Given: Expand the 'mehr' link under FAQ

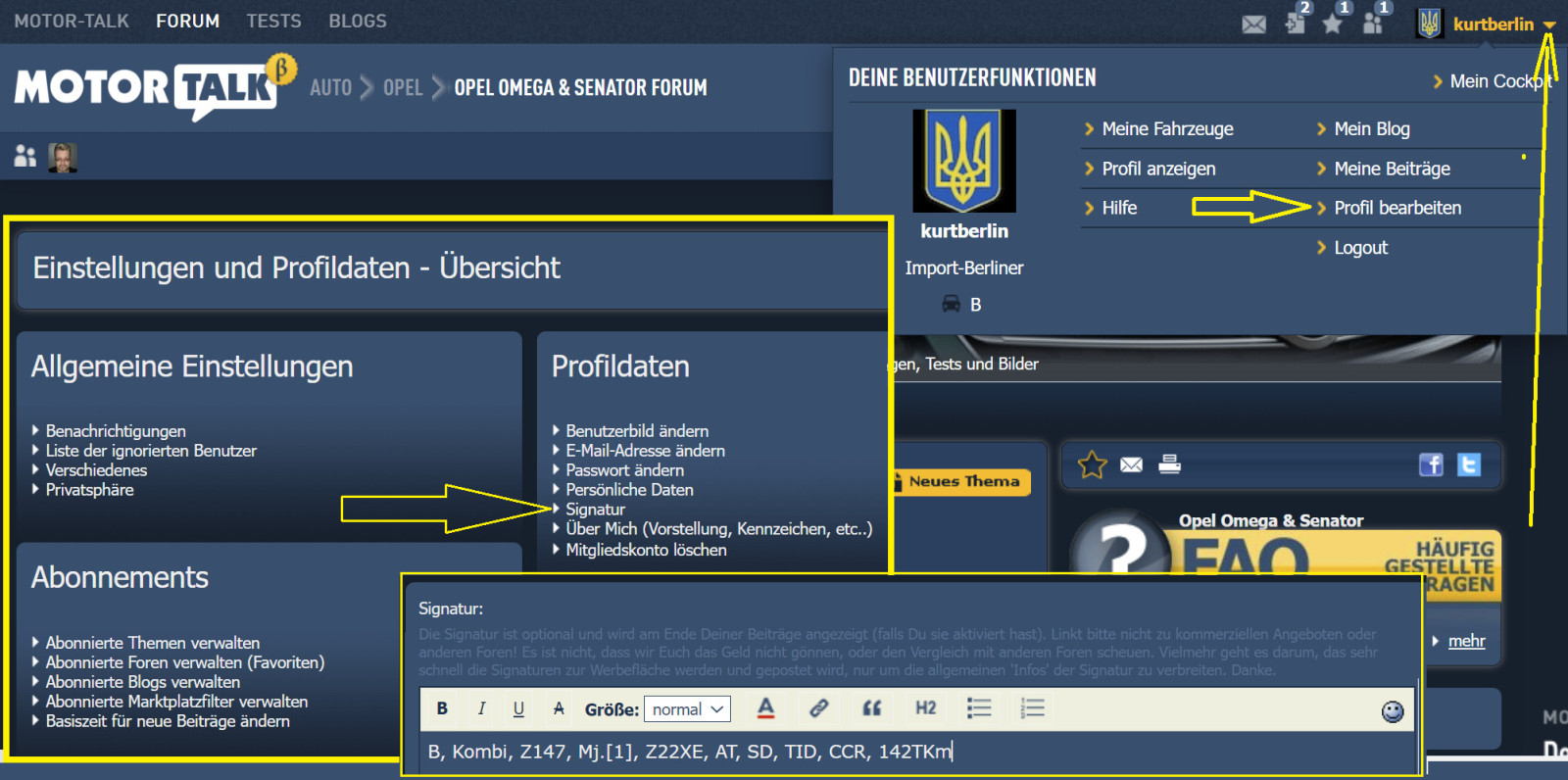Looking at the screenshot, I should [x=1466, y=641].
